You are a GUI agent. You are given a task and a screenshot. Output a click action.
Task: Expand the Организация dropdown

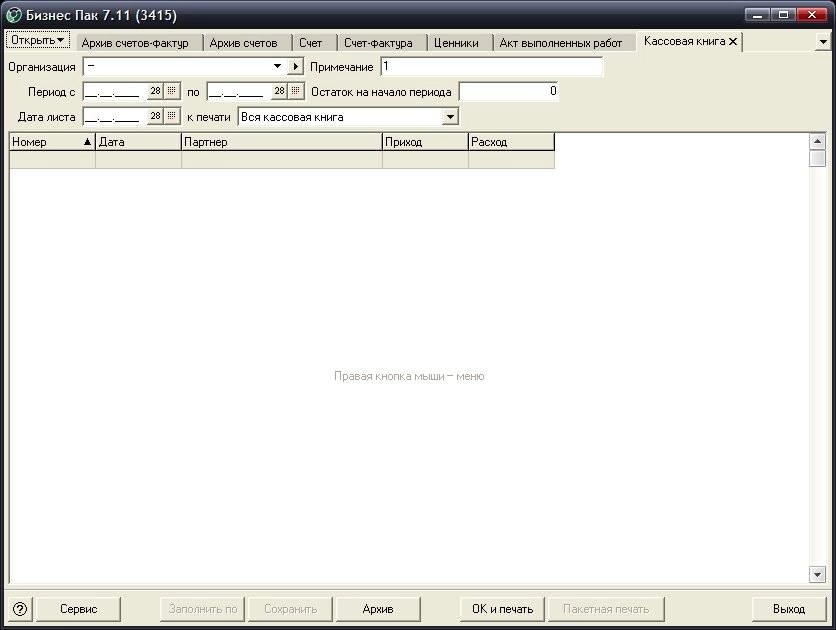tap(277, 66)
